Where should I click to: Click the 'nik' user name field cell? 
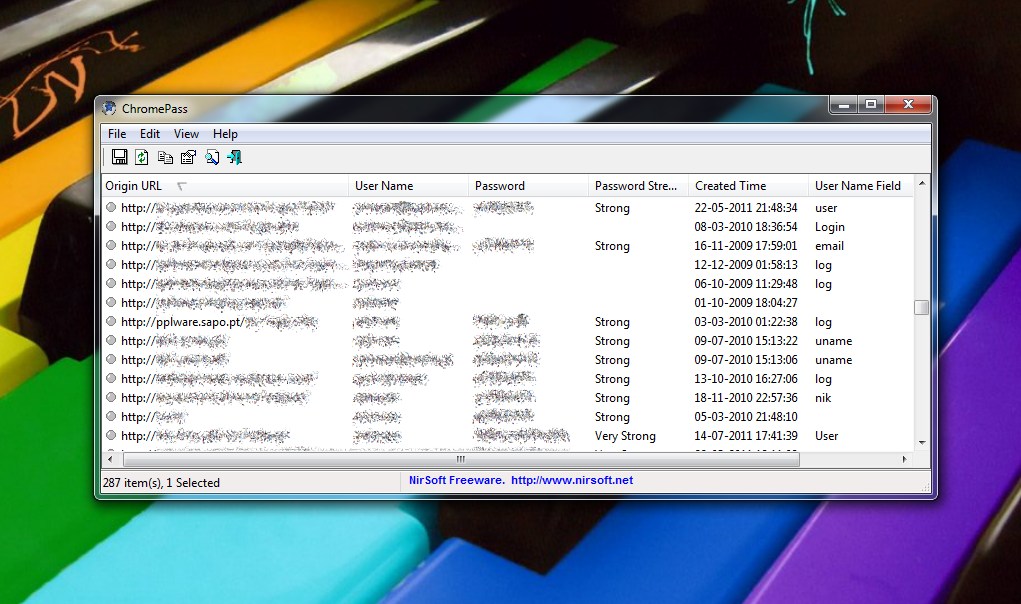823,398
